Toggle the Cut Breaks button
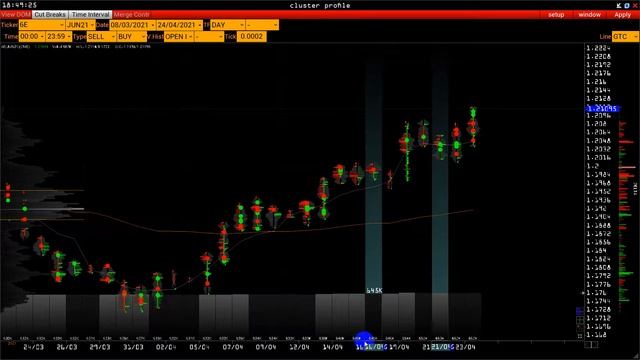This screenshot has width=640, height=360. pyautogui.click(x=50, y=15)
